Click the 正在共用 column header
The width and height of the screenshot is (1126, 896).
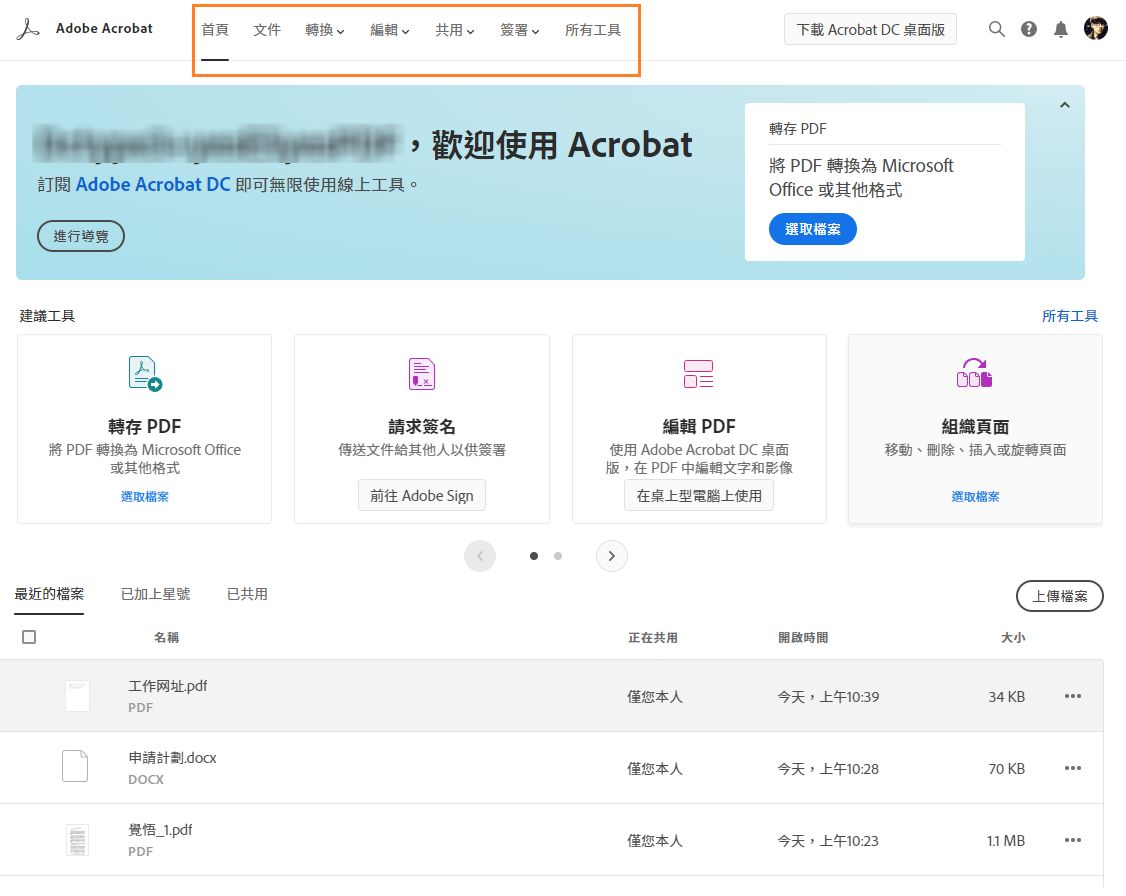652,637
